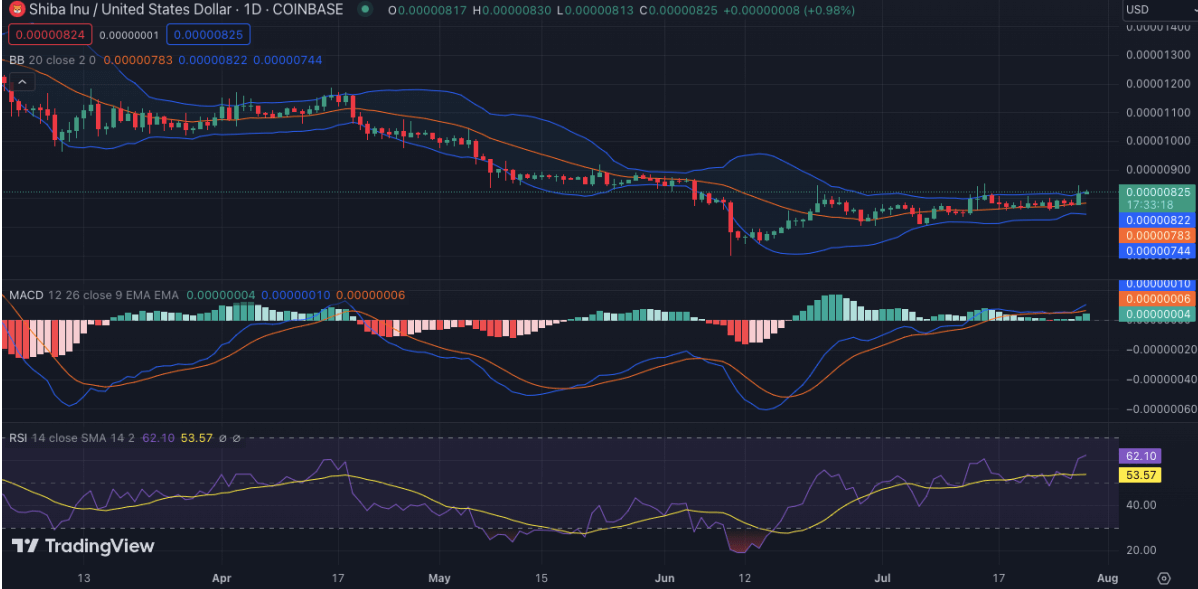The image size is (1198, 589).
Task: Click the 0.00001000 price axis label
Action: 1160,141
